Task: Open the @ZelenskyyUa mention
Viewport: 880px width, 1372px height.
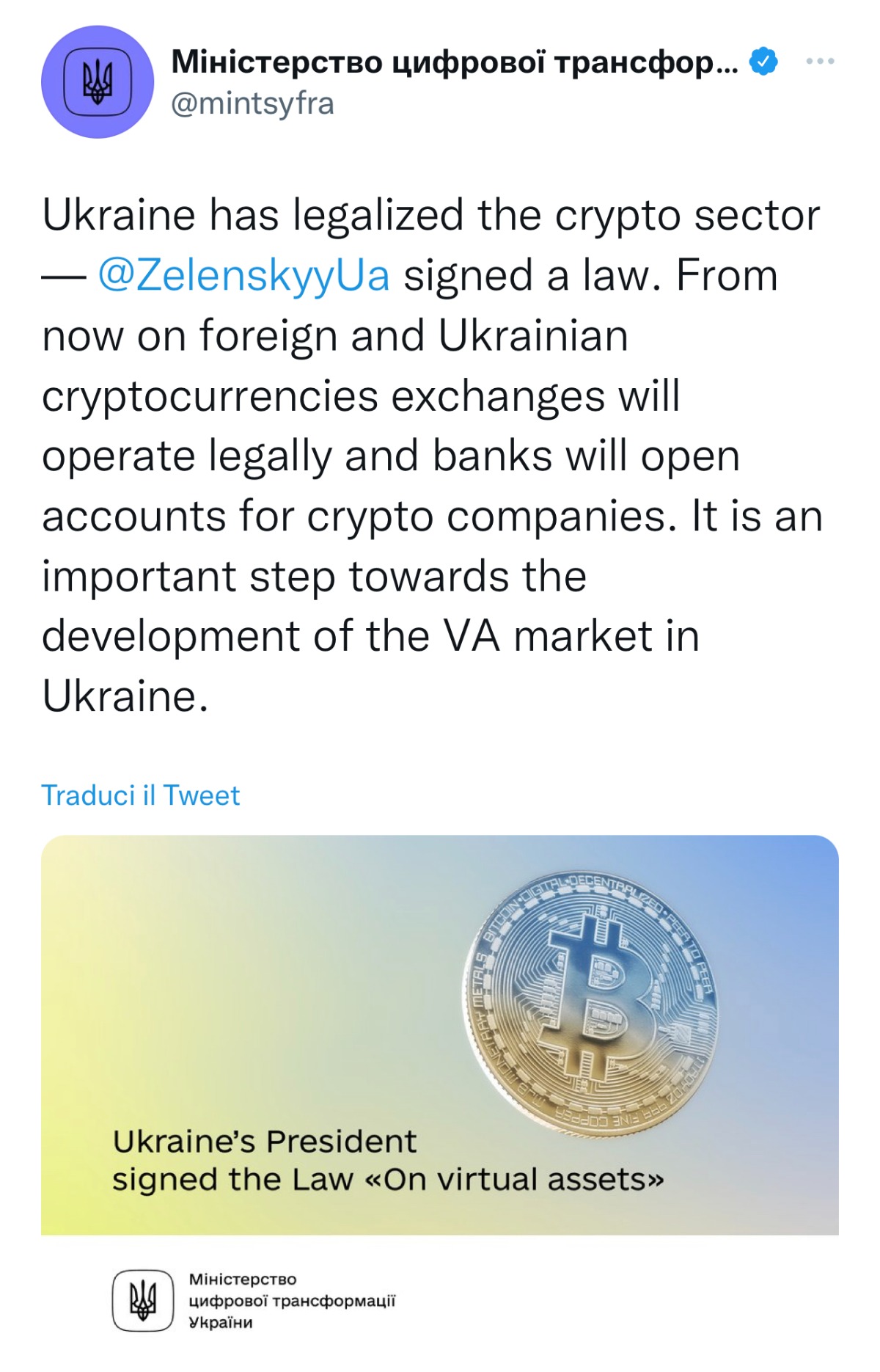Action: click(243, 276)
